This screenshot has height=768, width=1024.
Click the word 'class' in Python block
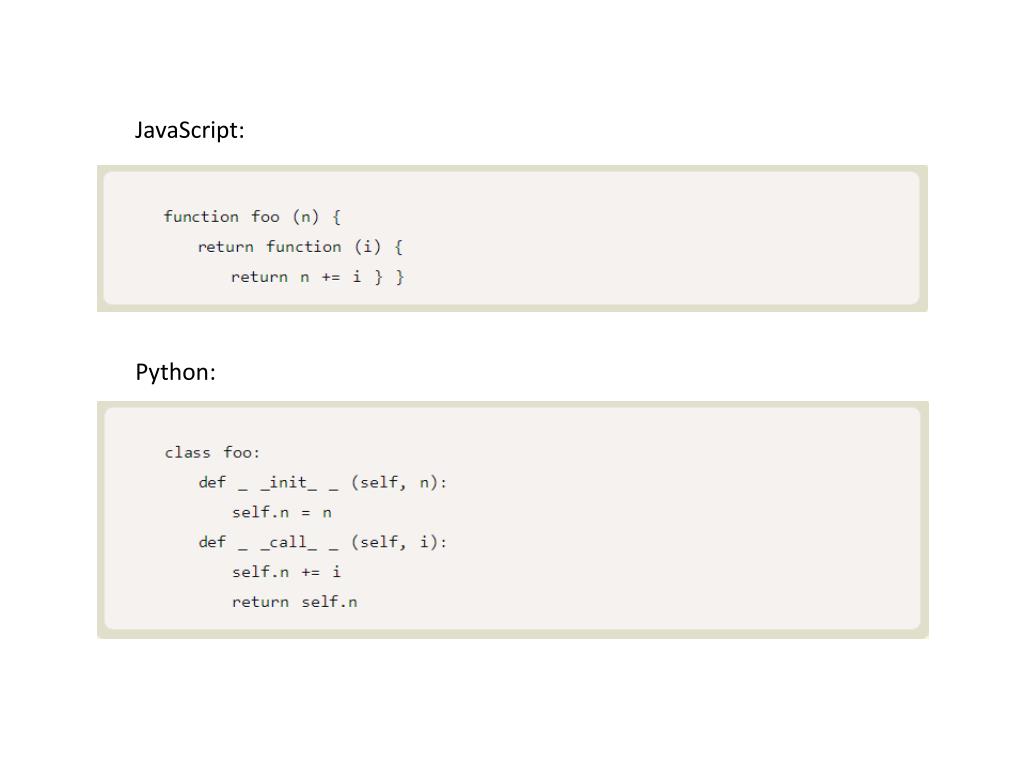click(187, 453)
